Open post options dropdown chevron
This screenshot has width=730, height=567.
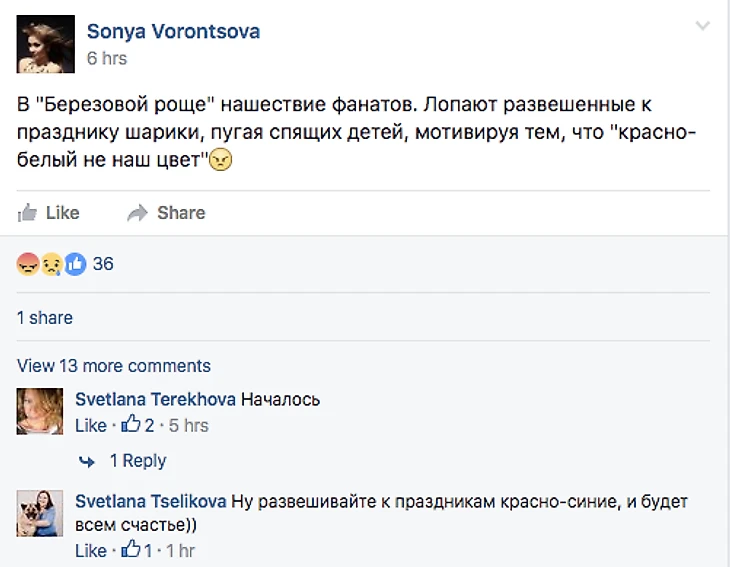[x=703, y=25]
